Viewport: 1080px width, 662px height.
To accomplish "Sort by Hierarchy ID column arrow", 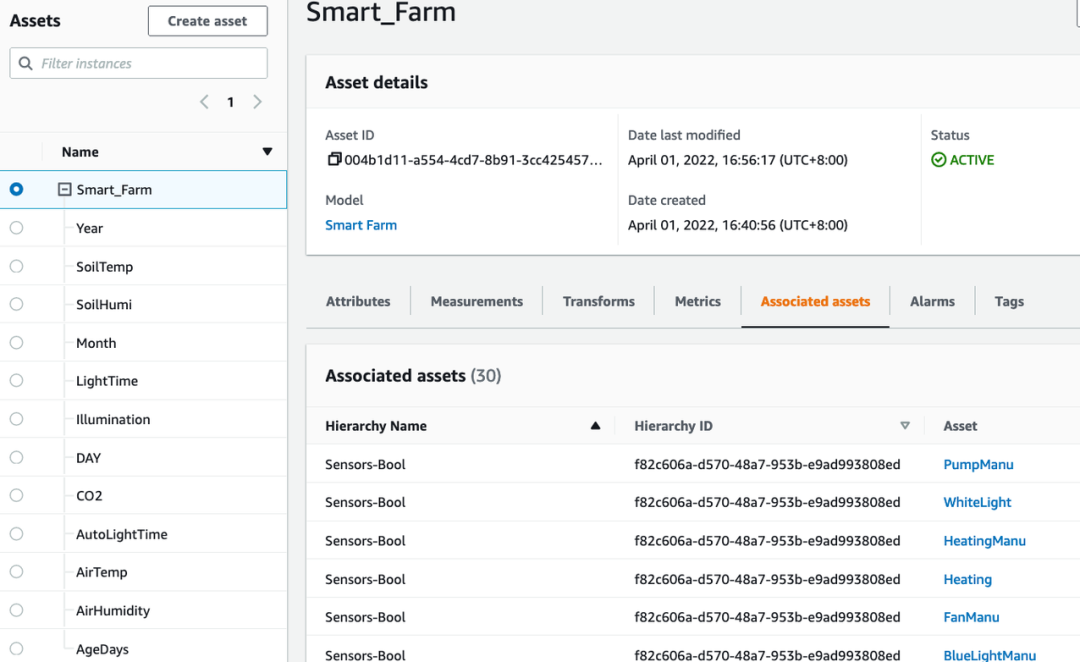I will (x=905, y=426).
